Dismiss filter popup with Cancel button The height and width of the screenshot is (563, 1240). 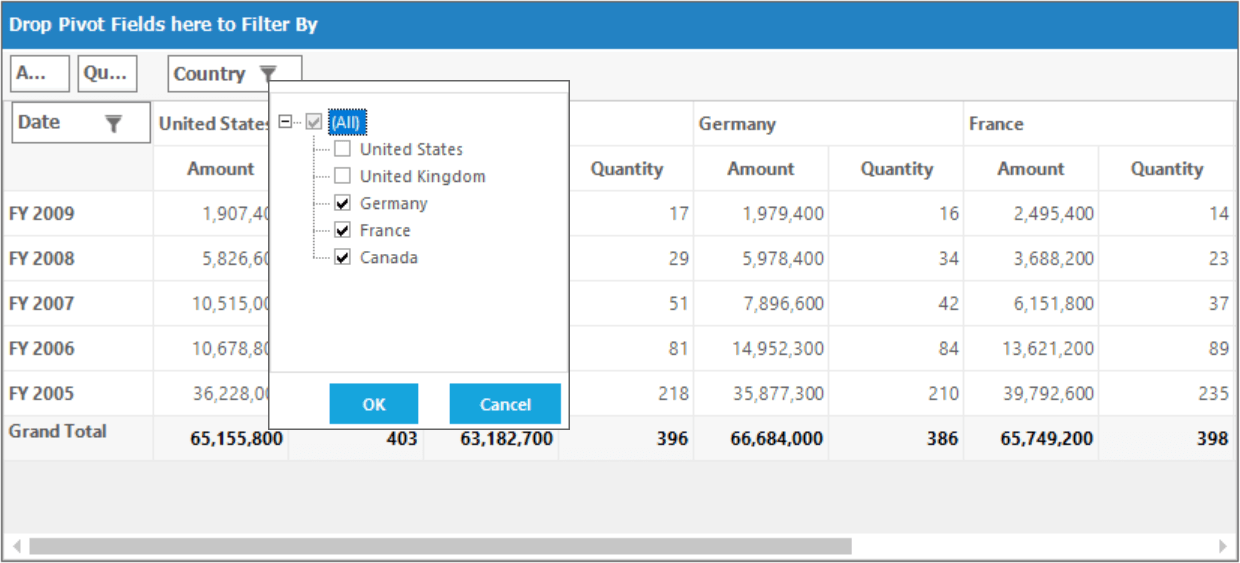505,404
